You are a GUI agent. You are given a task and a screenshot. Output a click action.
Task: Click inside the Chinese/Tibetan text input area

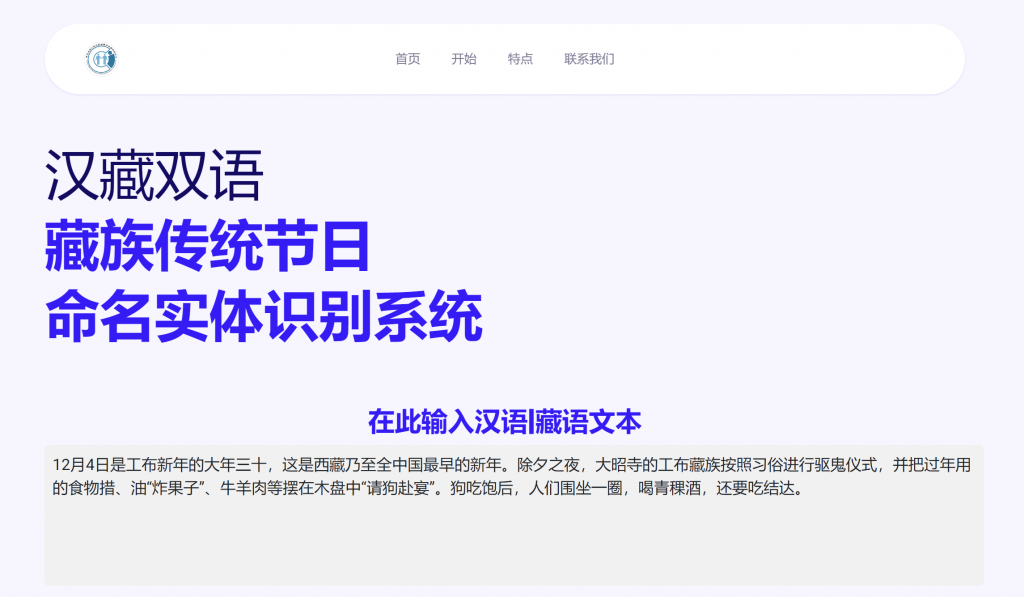coord(514,515)
